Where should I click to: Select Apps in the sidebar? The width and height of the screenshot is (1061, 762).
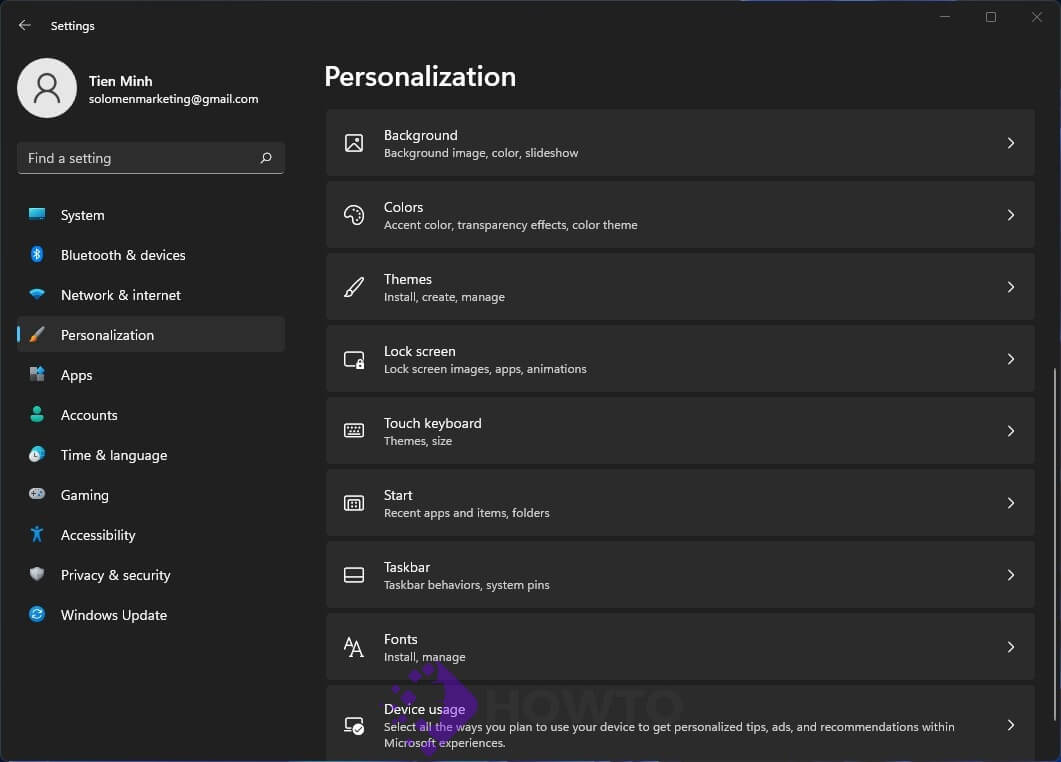pos(76,375)
